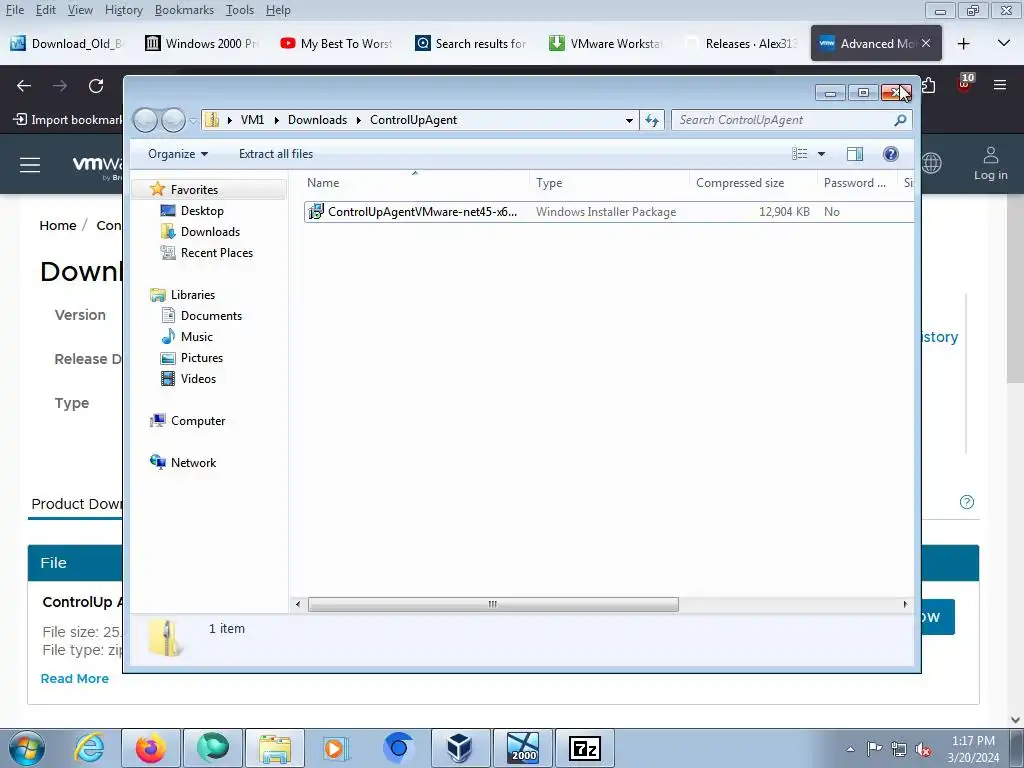
Task: Open the Documents library
Action: click(211, 315)
